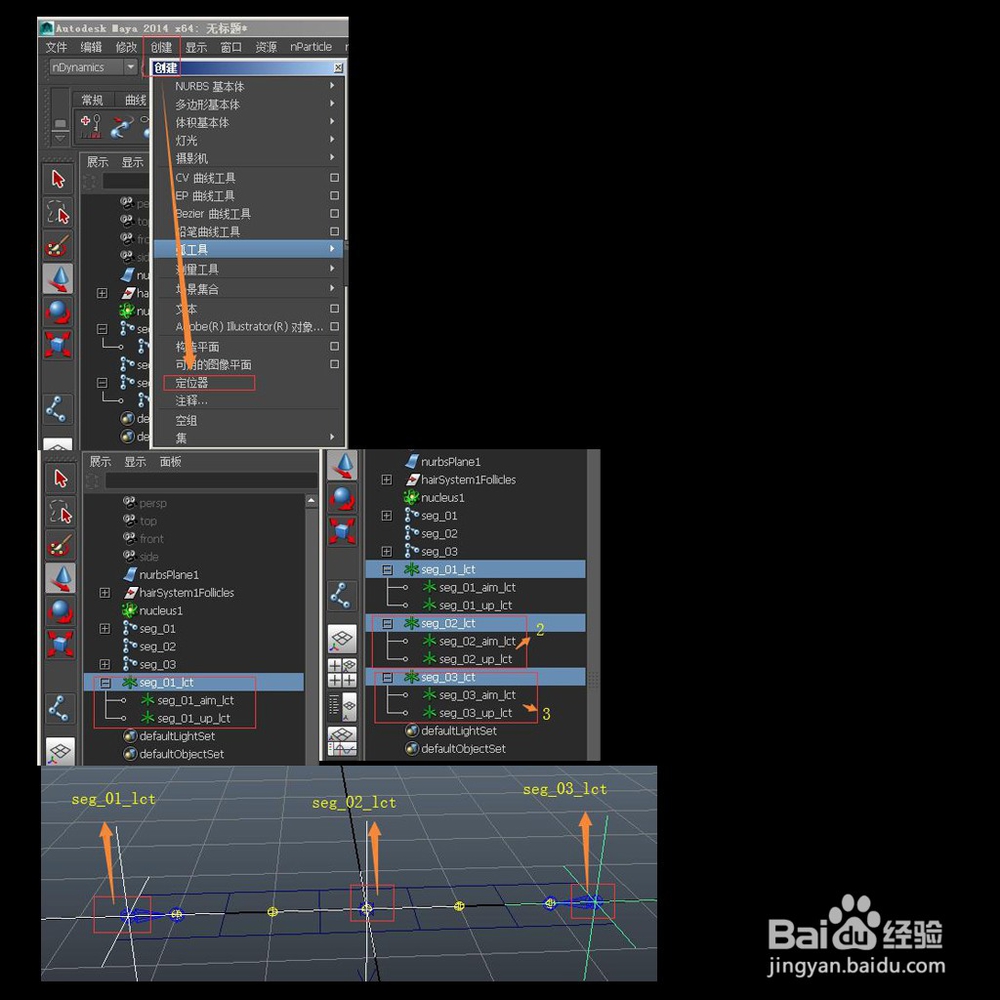This screenshot has height=1000, width=1000.
Task: Open option box for 文本
Action: pyautogui.click(x=334, y=309)
